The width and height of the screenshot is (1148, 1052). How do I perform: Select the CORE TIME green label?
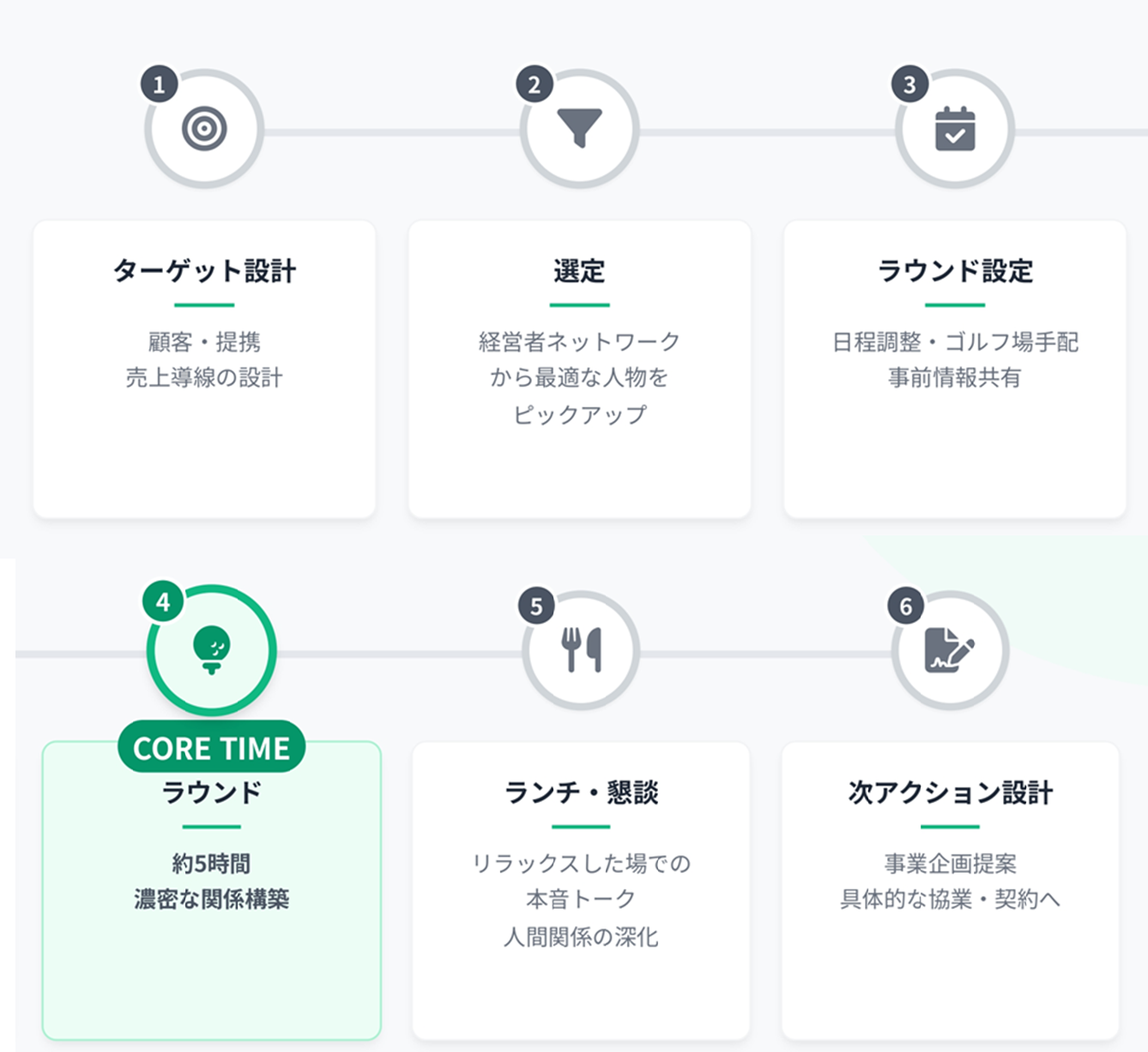(x=211, y=748)
